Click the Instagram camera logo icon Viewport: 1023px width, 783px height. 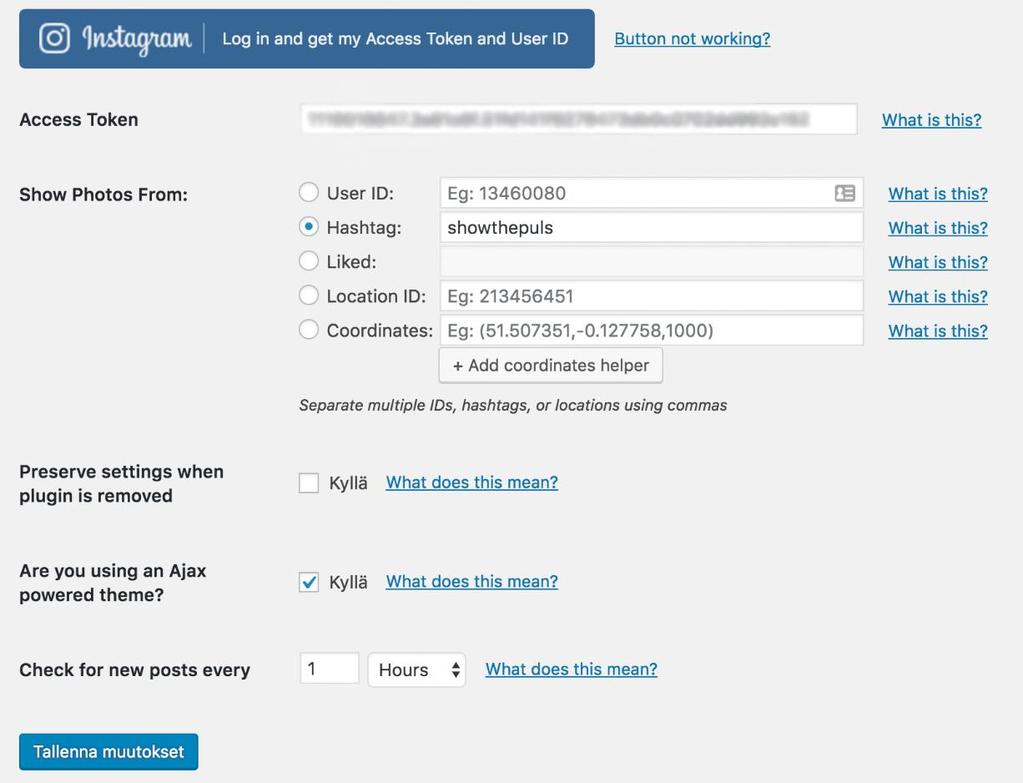coord(54,38)
